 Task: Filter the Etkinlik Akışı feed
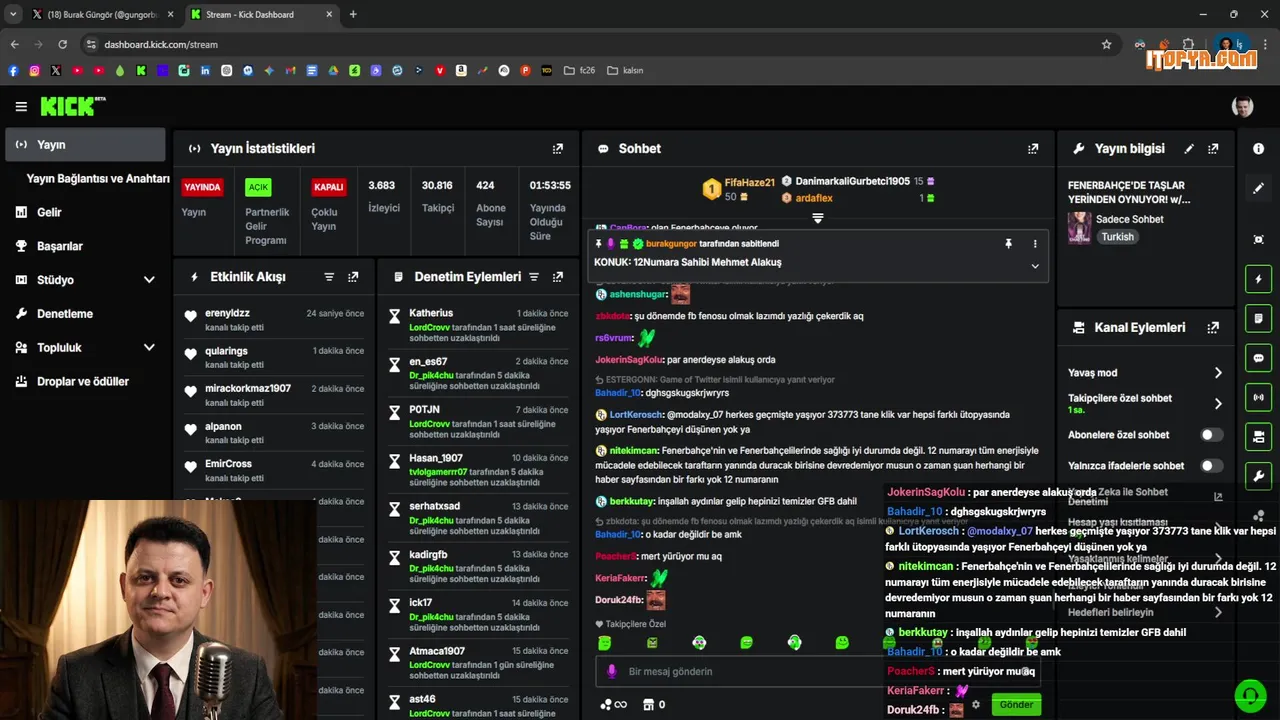329,277
